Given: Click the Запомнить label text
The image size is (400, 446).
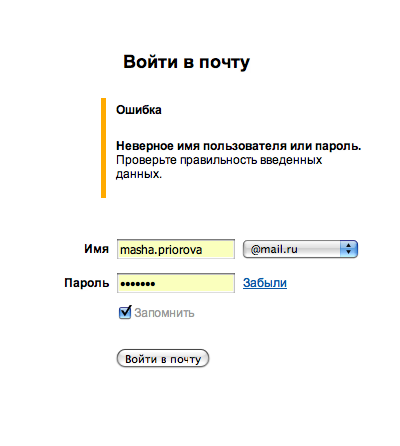Looking at the screenshot, I should 164,313.
